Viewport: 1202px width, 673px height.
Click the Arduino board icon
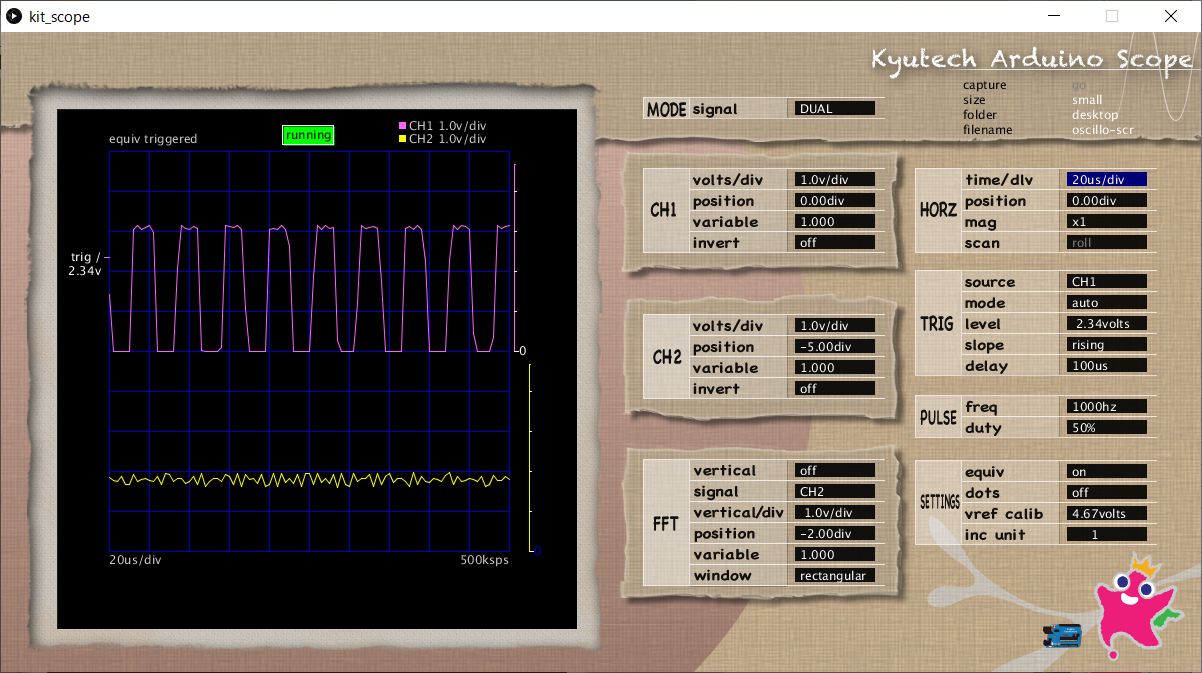pos(1063,634)
